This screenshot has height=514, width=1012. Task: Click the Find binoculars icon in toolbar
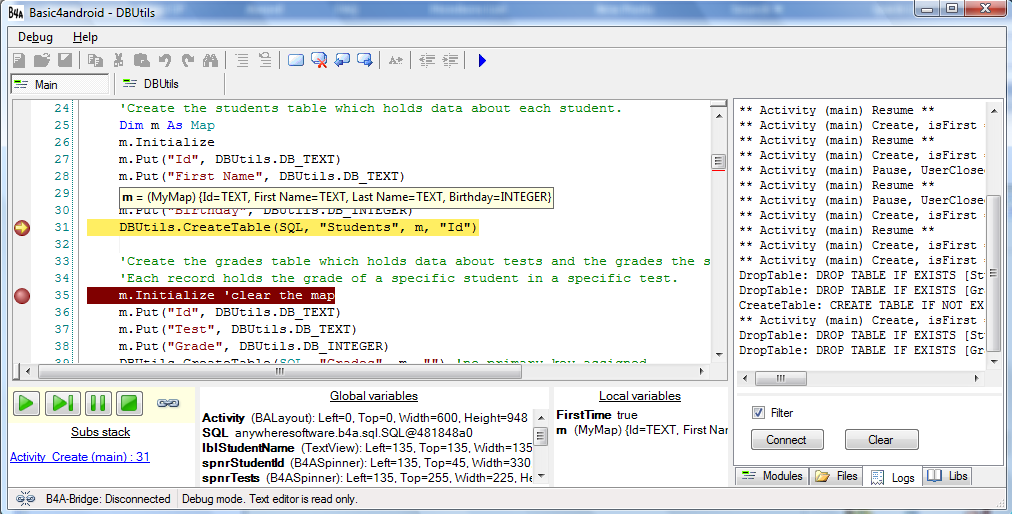210,61
